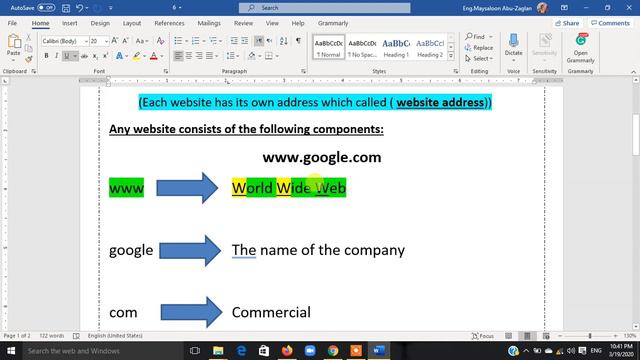Open the Grammarly tab

point(333,23)
